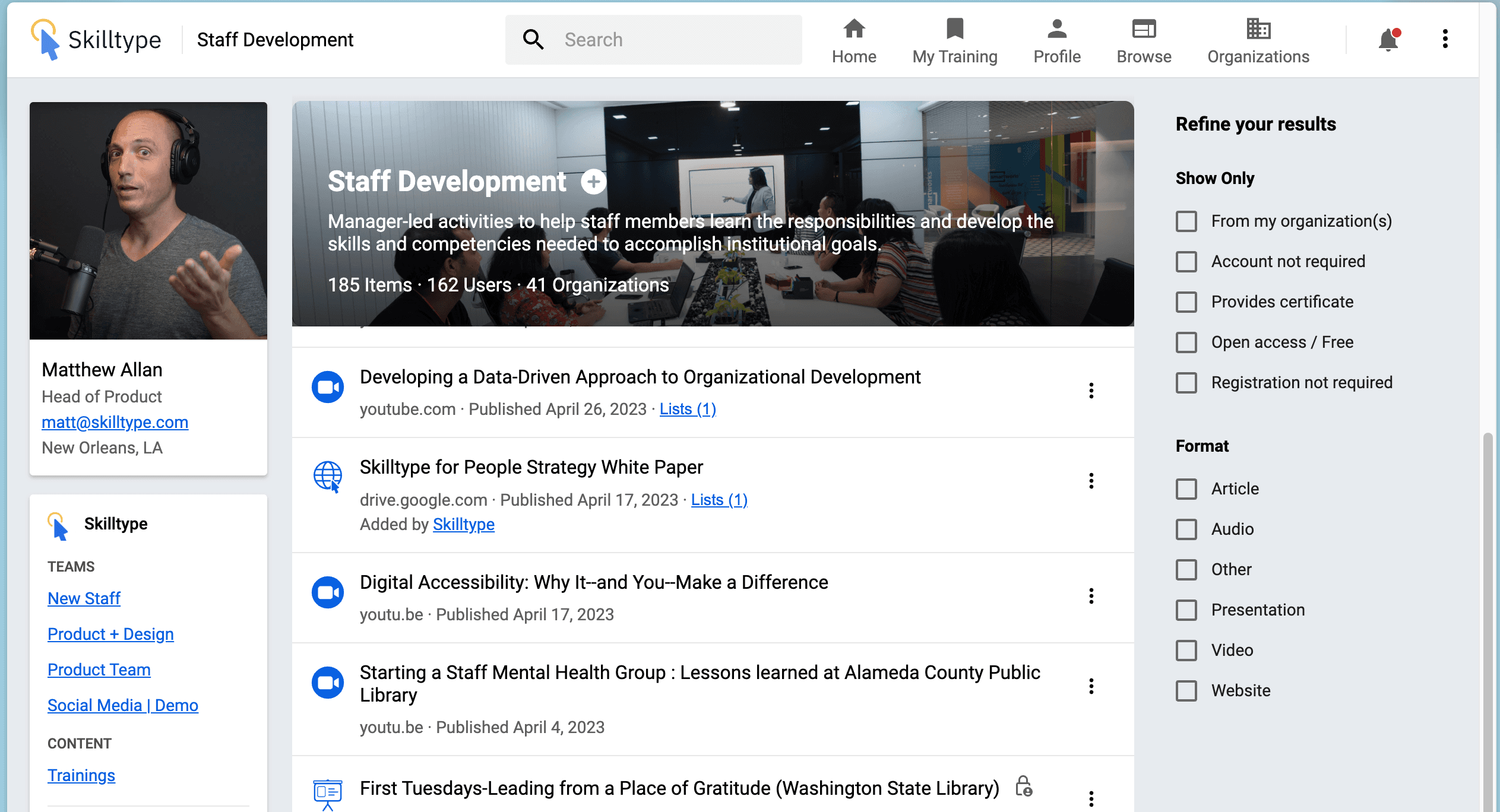Screen dimensions: 1500x812
Task: Click the video icon for Developing a Data-Driven Approach
Action: 328,387
